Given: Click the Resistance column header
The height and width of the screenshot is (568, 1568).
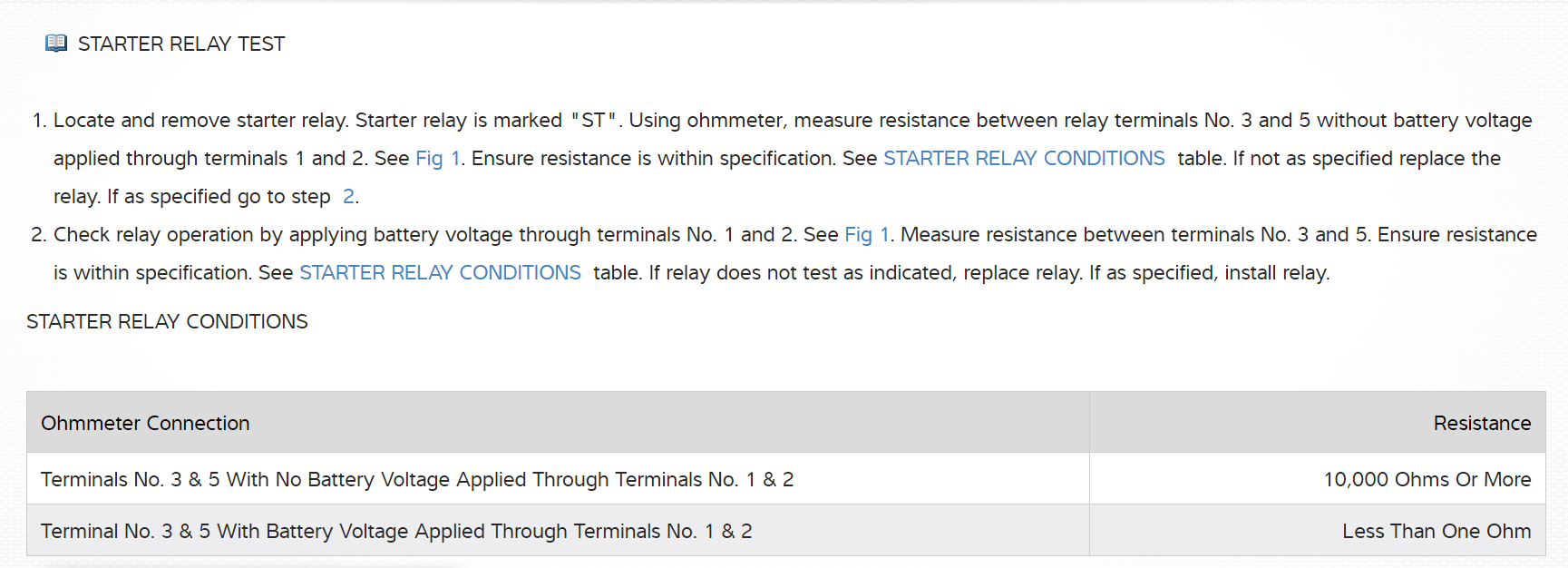Looking at the screenshot, I should pyautogui.click(x=1481, y=424).
